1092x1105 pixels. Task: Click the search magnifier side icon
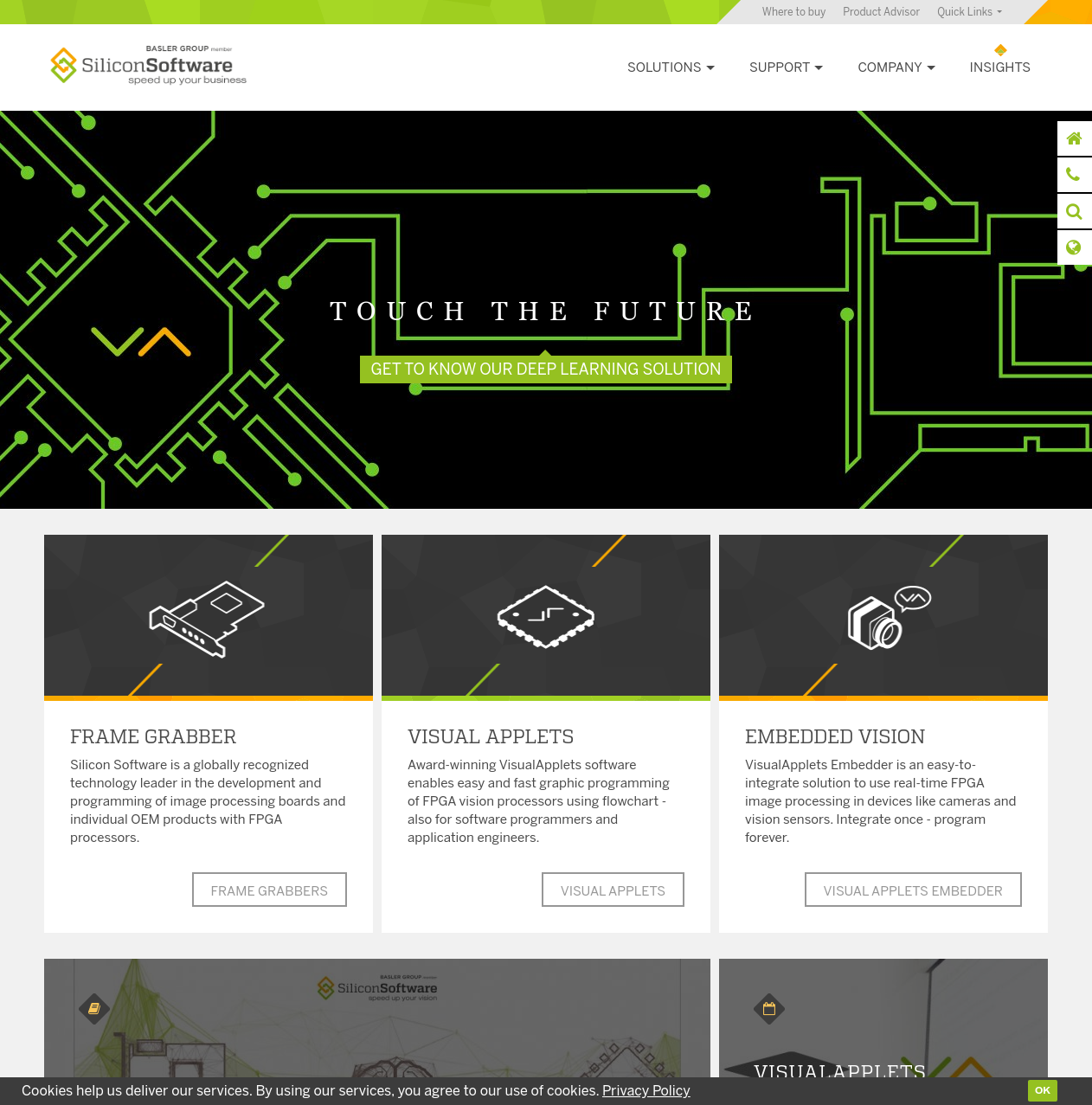1075,211
